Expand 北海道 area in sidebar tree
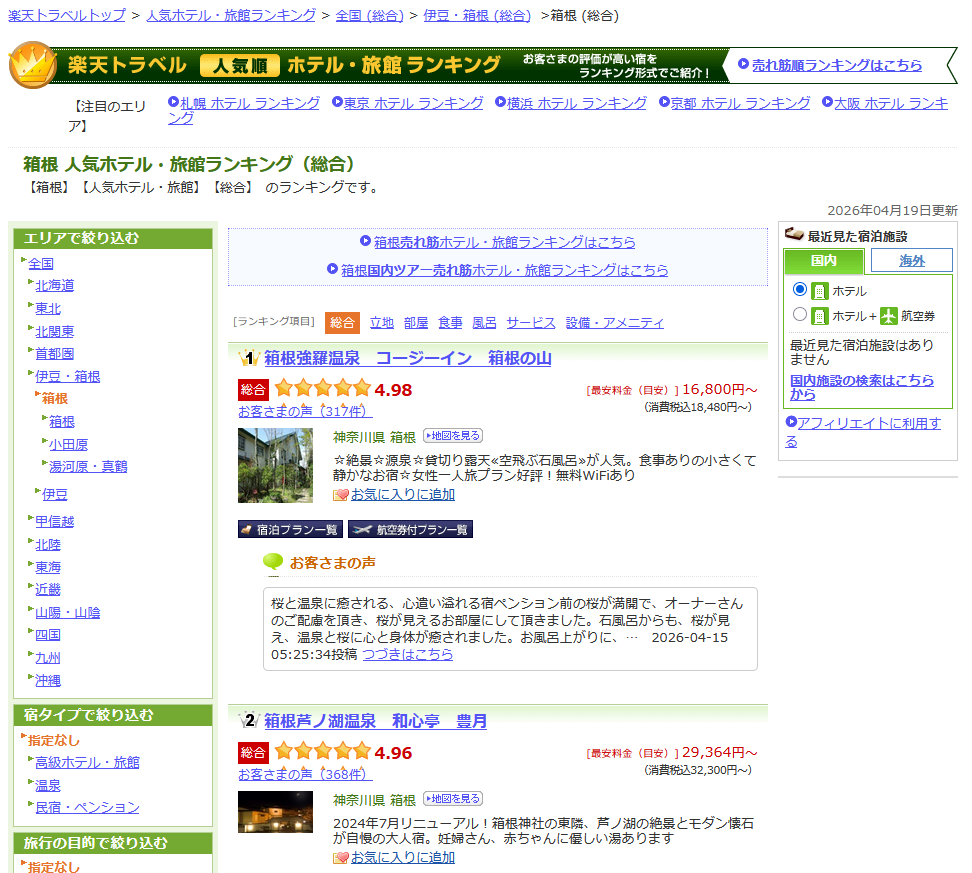Image resolution: width=972 pixels, height=873 pixels. 55,285
